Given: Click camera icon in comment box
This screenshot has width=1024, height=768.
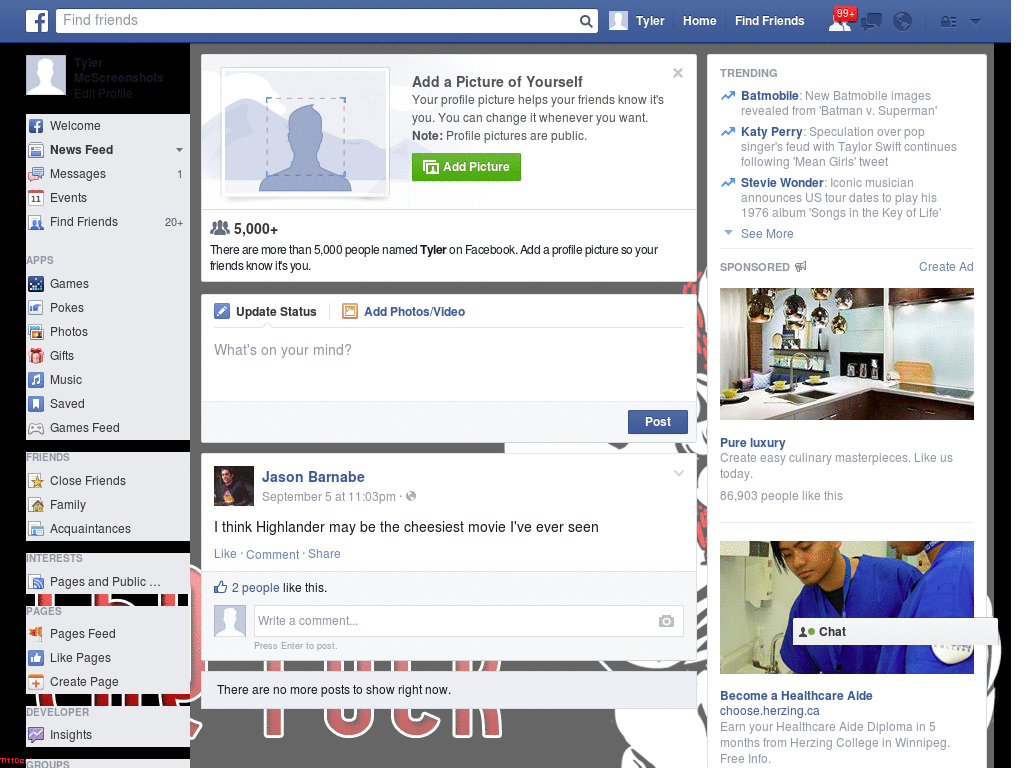Looking at the screenshot, I should point(666,621).
